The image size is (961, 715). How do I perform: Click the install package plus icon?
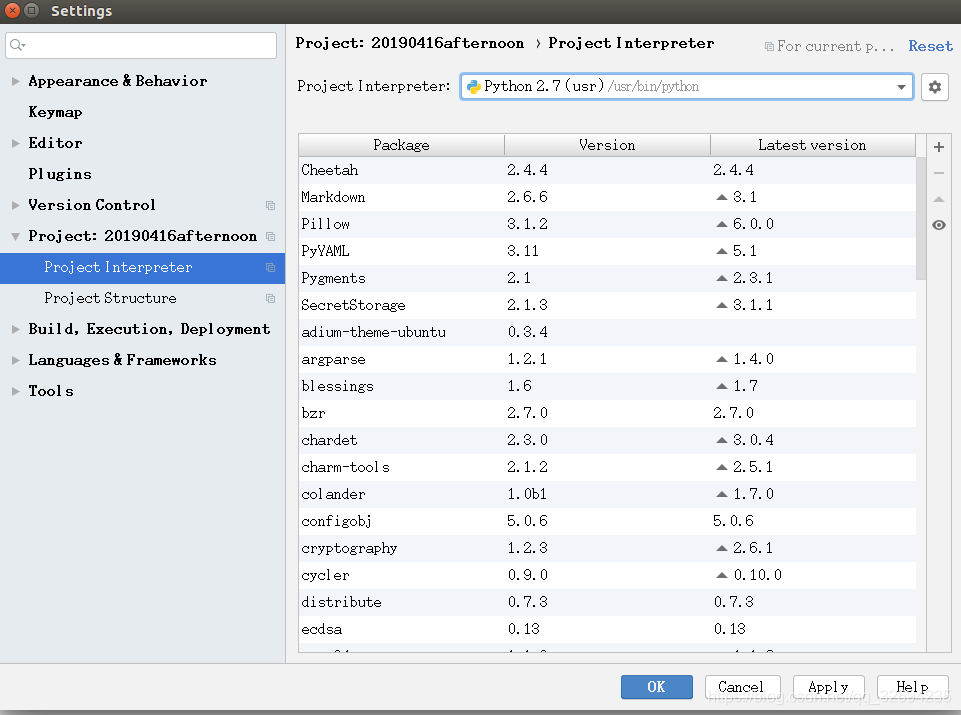coord(938,147)
